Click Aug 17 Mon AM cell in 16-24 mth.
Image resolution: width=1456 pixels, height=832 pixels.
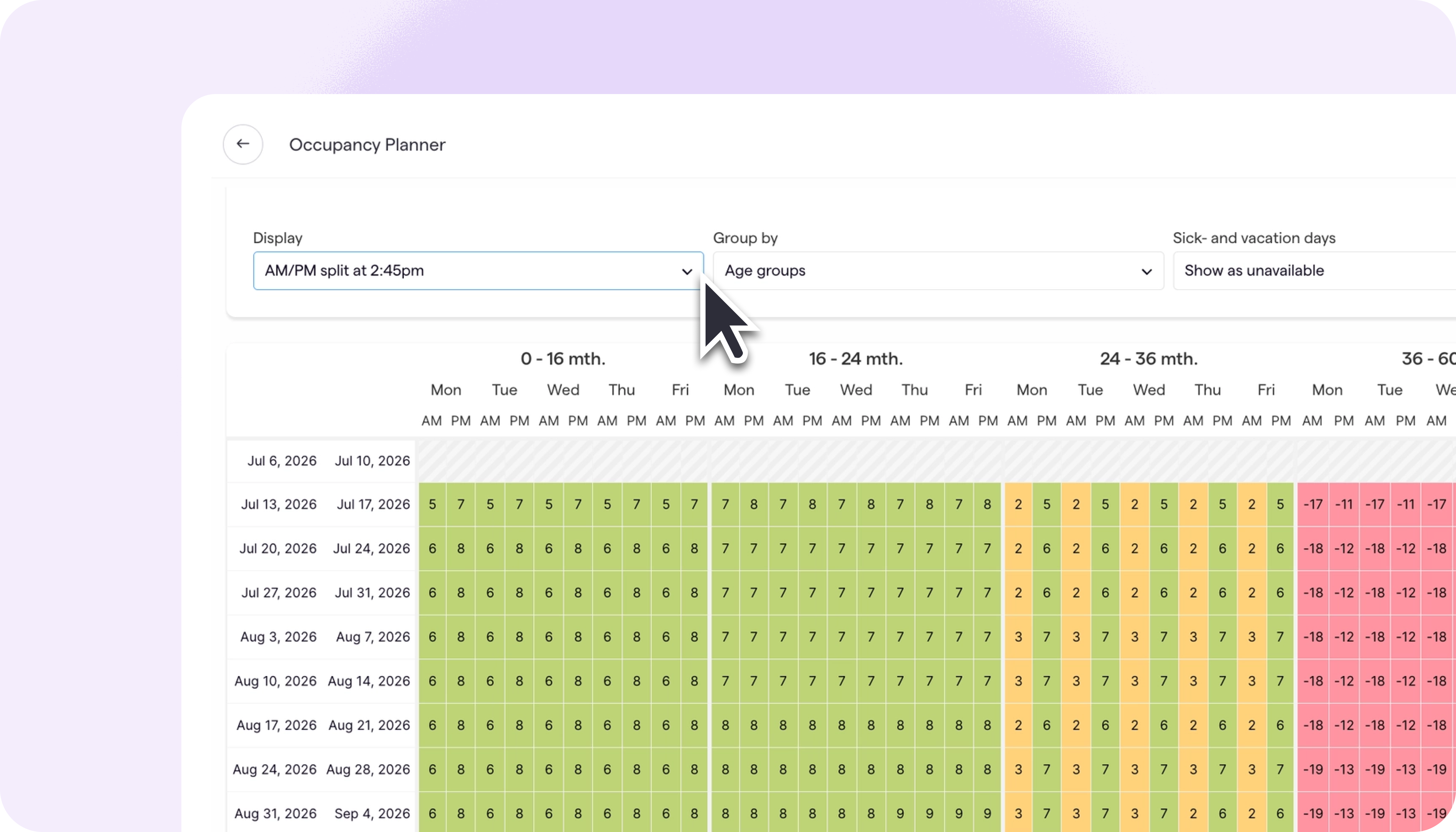[x=725, y=725]
